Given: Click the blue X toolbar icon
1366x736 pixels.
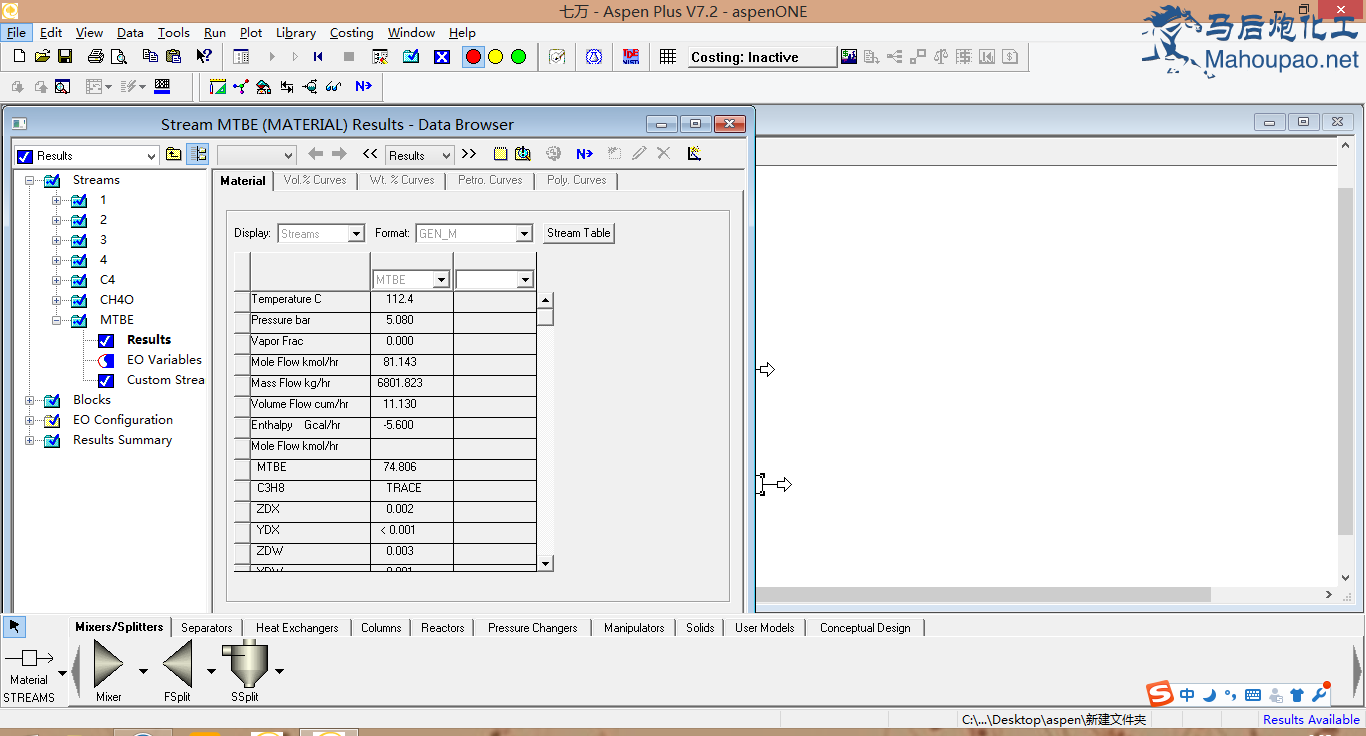Looking at the screenshot, I should pyautogui.click(x=442, y=57).
